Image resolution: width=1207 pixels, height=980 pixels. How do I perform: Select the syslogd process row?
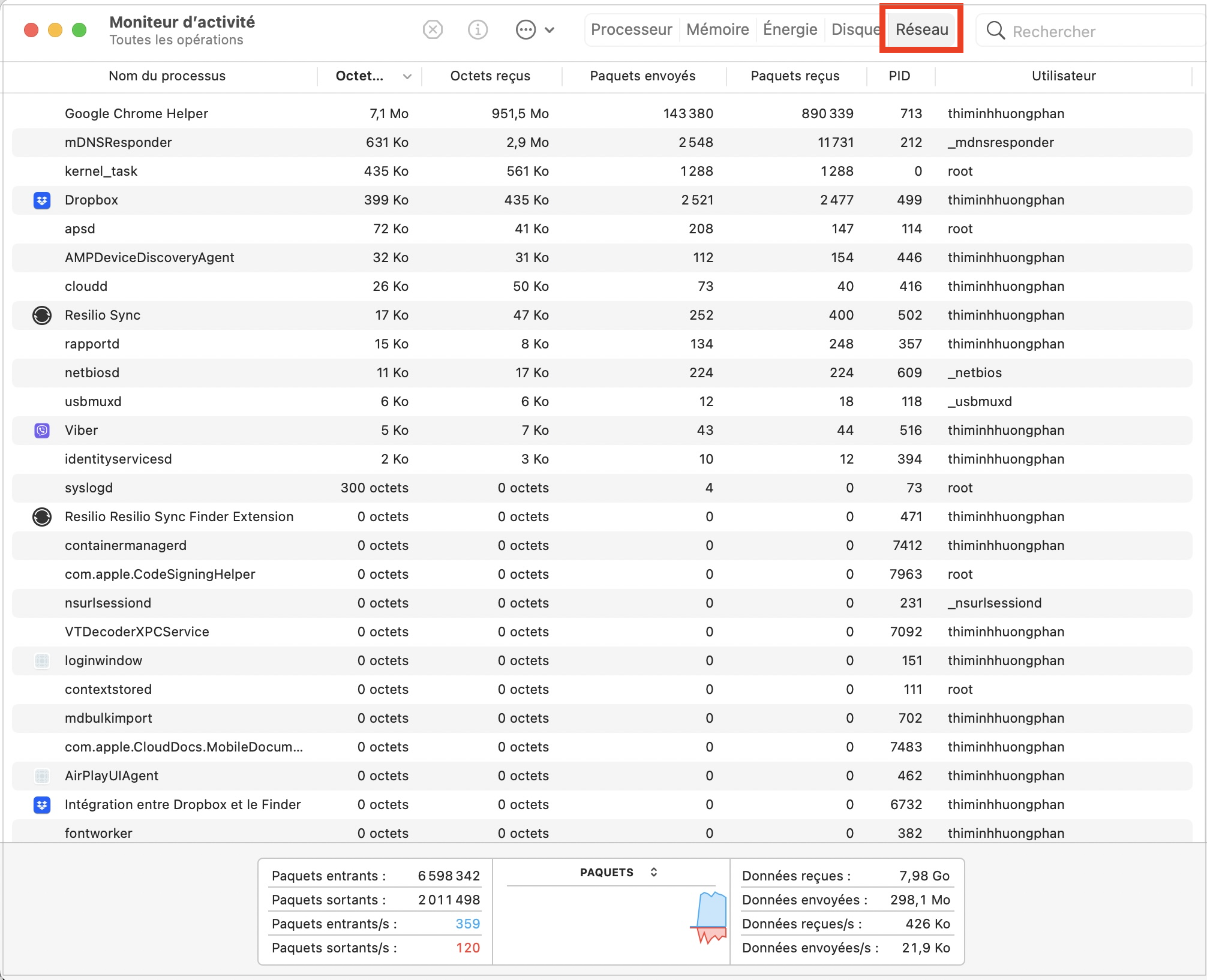602,488
